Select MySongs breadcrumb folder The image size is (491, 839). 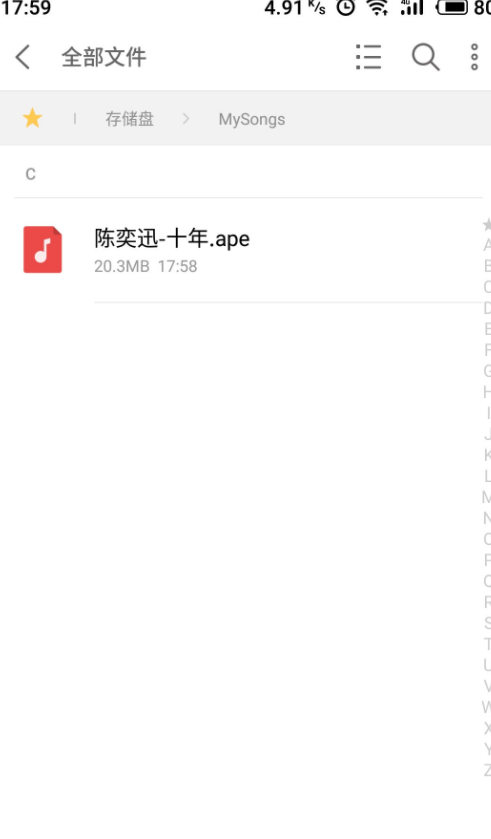coord(252,119)
